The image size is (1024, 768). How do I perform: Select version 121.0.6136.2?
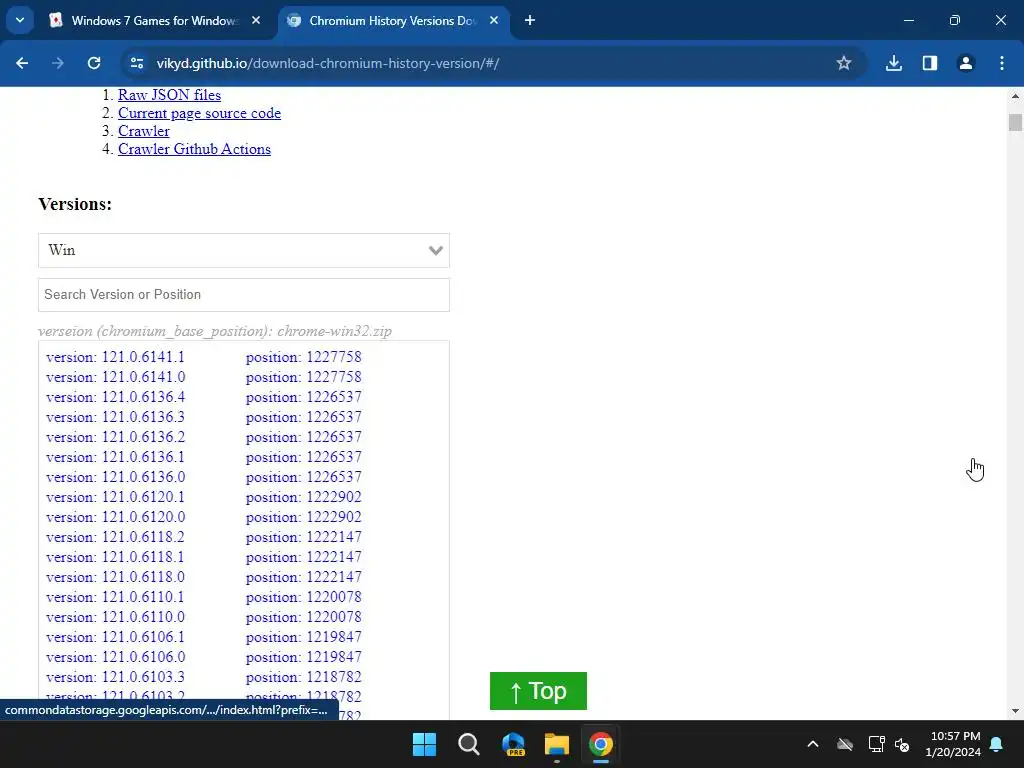point(115,437)
